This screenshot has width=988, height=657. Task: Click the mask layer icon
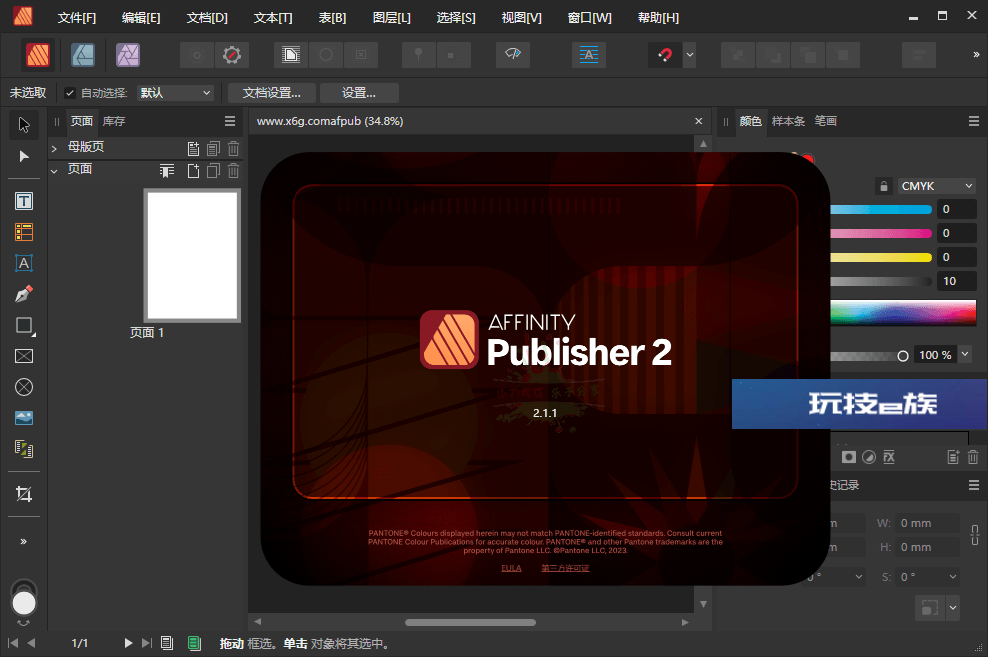(x=849, y=457)
